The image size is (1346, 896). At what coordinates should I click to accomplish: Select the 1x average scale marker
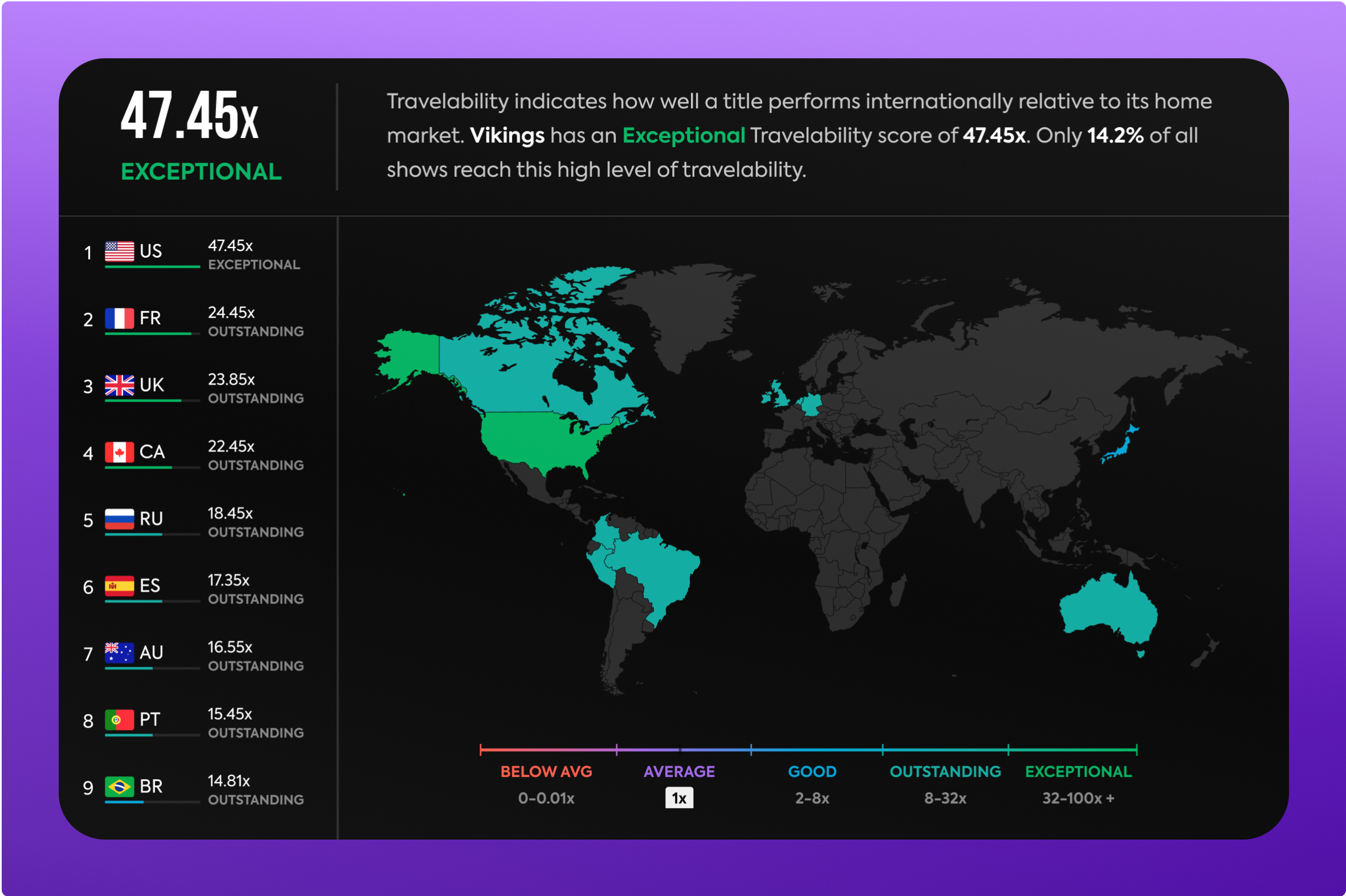[x=679, y=798]
